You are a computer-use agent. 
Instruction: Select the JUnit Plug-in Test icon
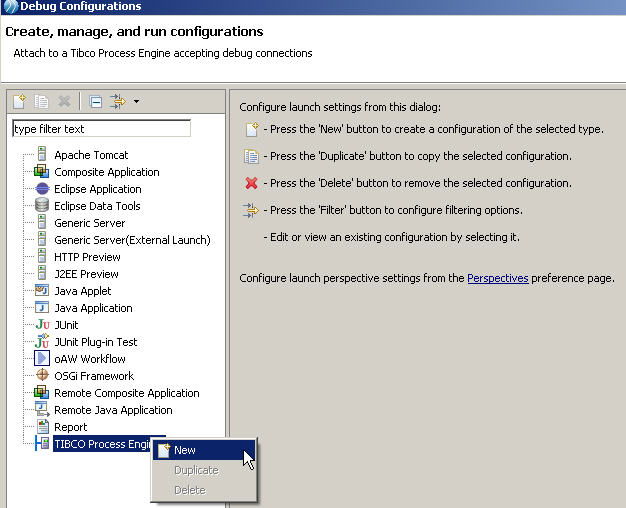[x=42, y=341]
